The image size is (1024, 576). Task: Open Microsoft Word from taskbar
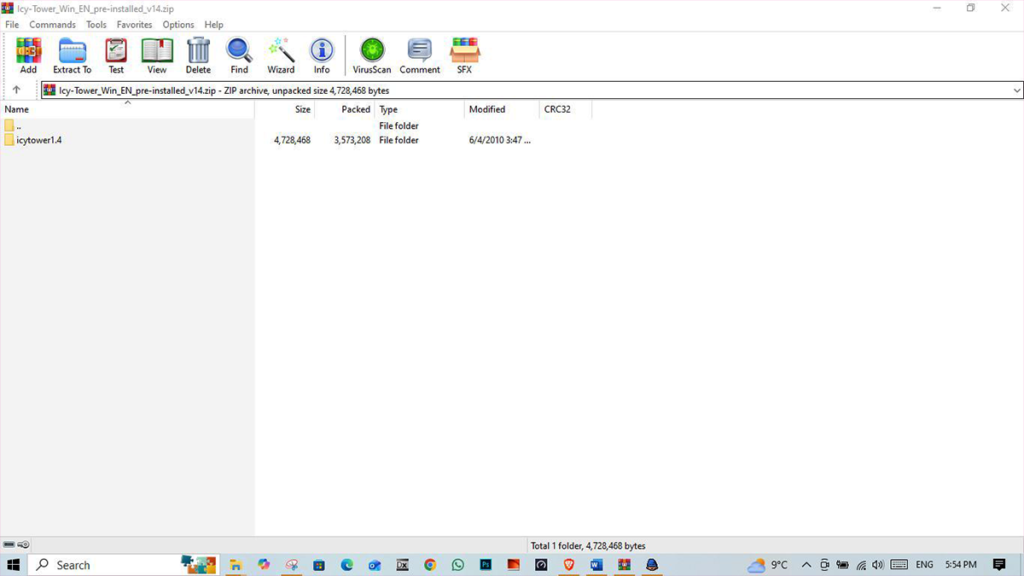[596, 565]
